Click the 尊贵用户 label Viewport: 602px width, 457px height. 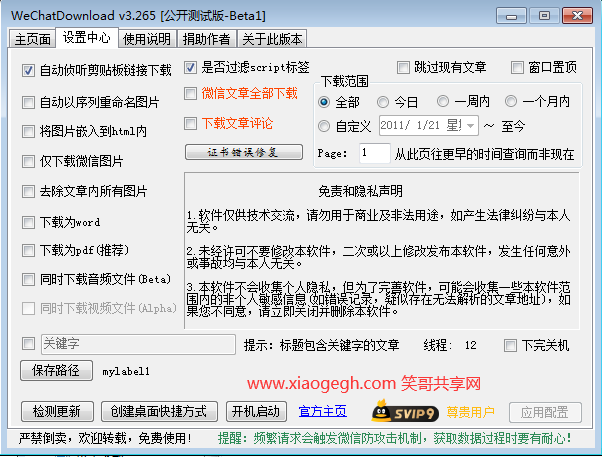[470, 412]
